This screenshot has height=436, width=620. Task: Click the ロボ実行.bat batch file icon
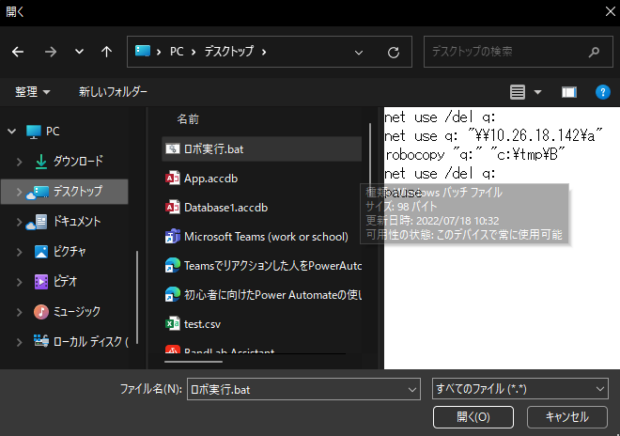coord(172,149)
